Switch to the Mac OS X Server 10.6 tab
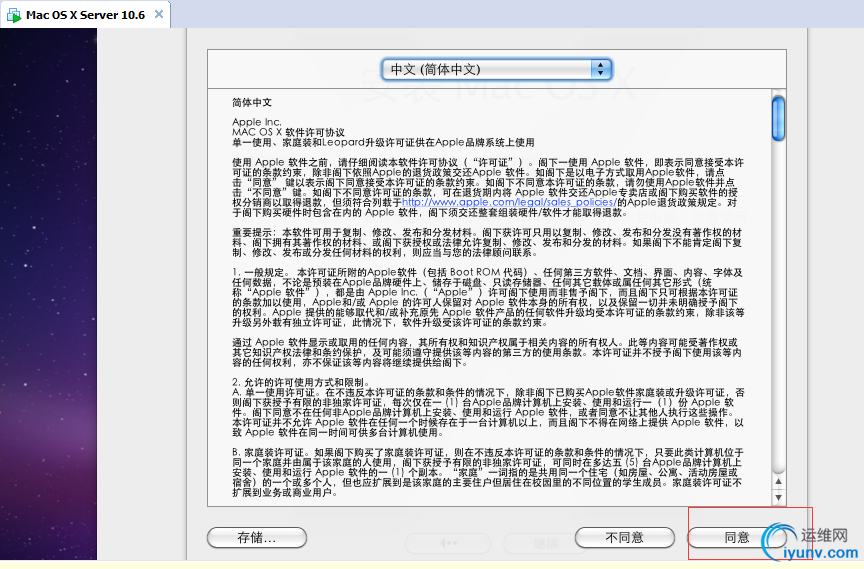 coord(85,15)
